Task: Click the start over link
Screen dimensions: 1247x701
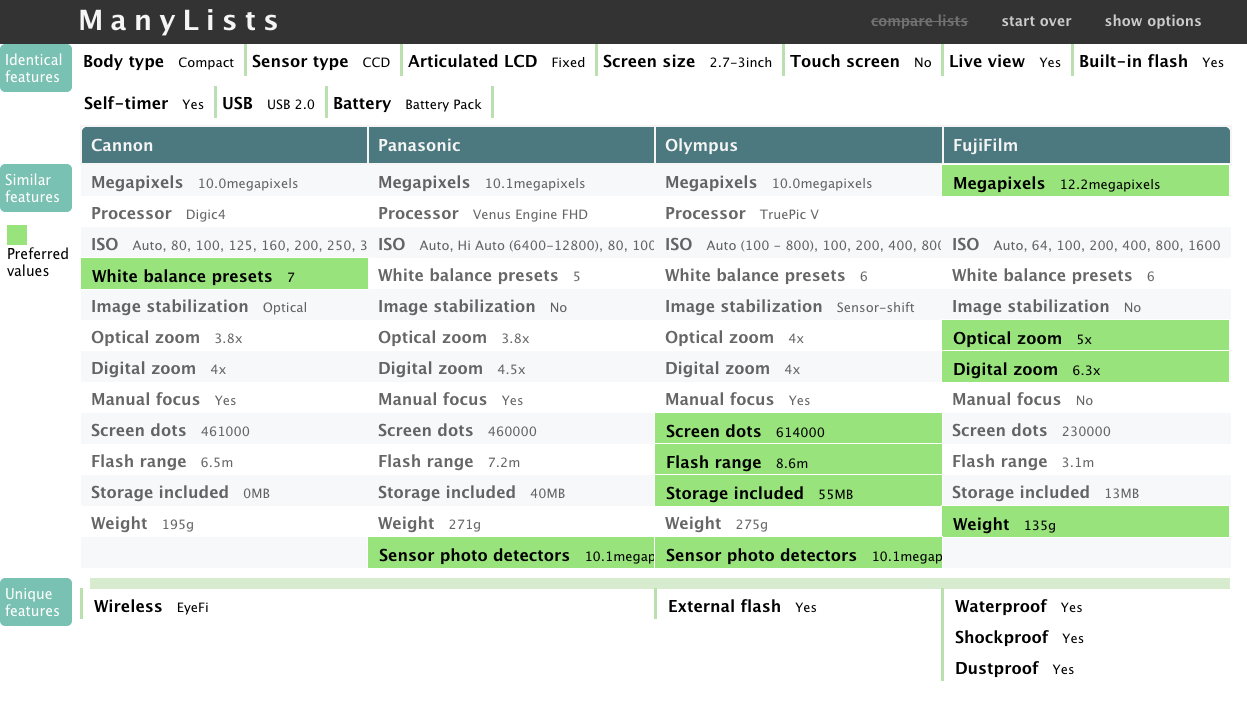Action: tap(1036, 21)
